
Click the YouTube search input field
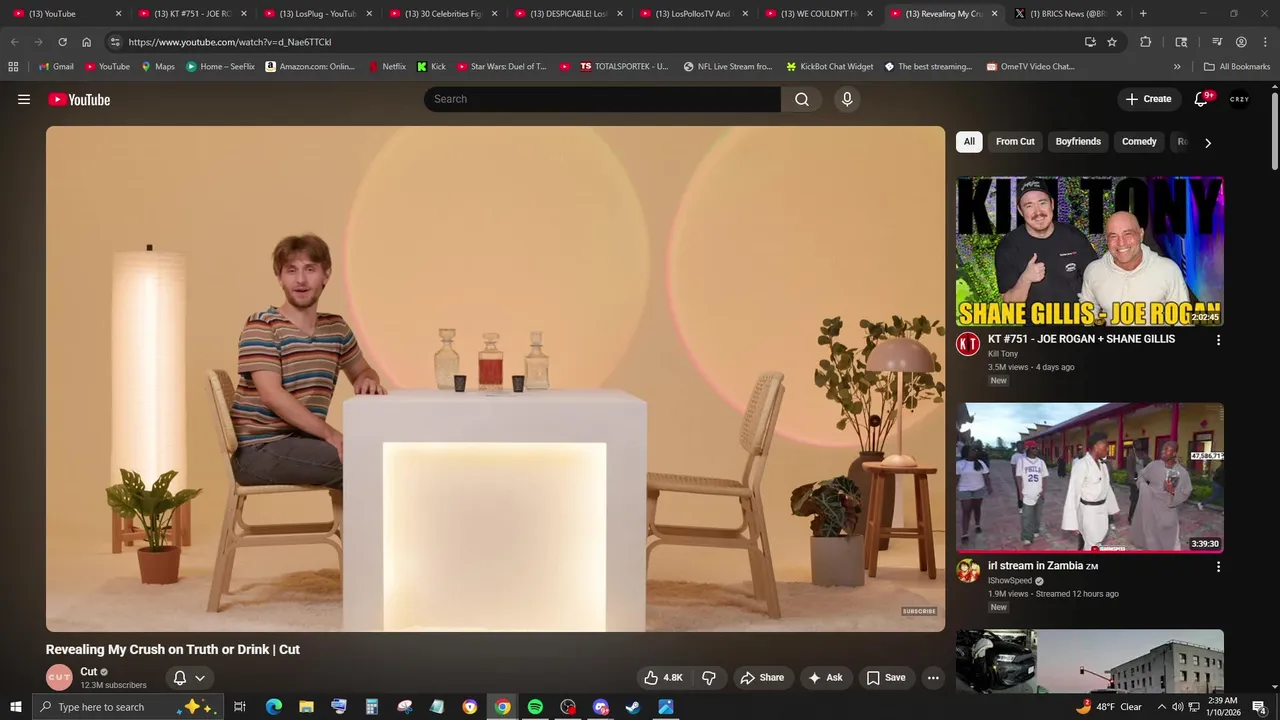click(x=602, y=99)
